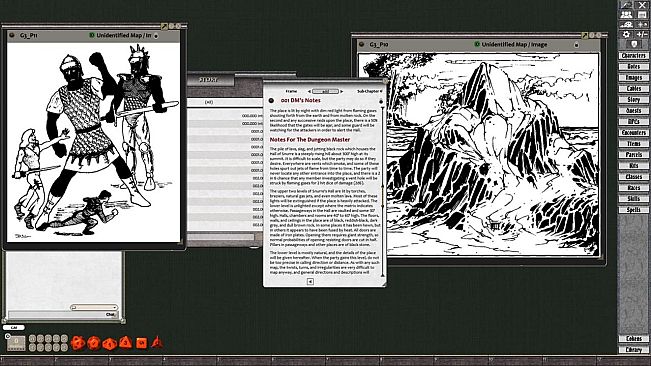Viewport: 651px width, 366px height.
Task: Click the DM's Notes vertical scrollbar
Action: point(382,191)
